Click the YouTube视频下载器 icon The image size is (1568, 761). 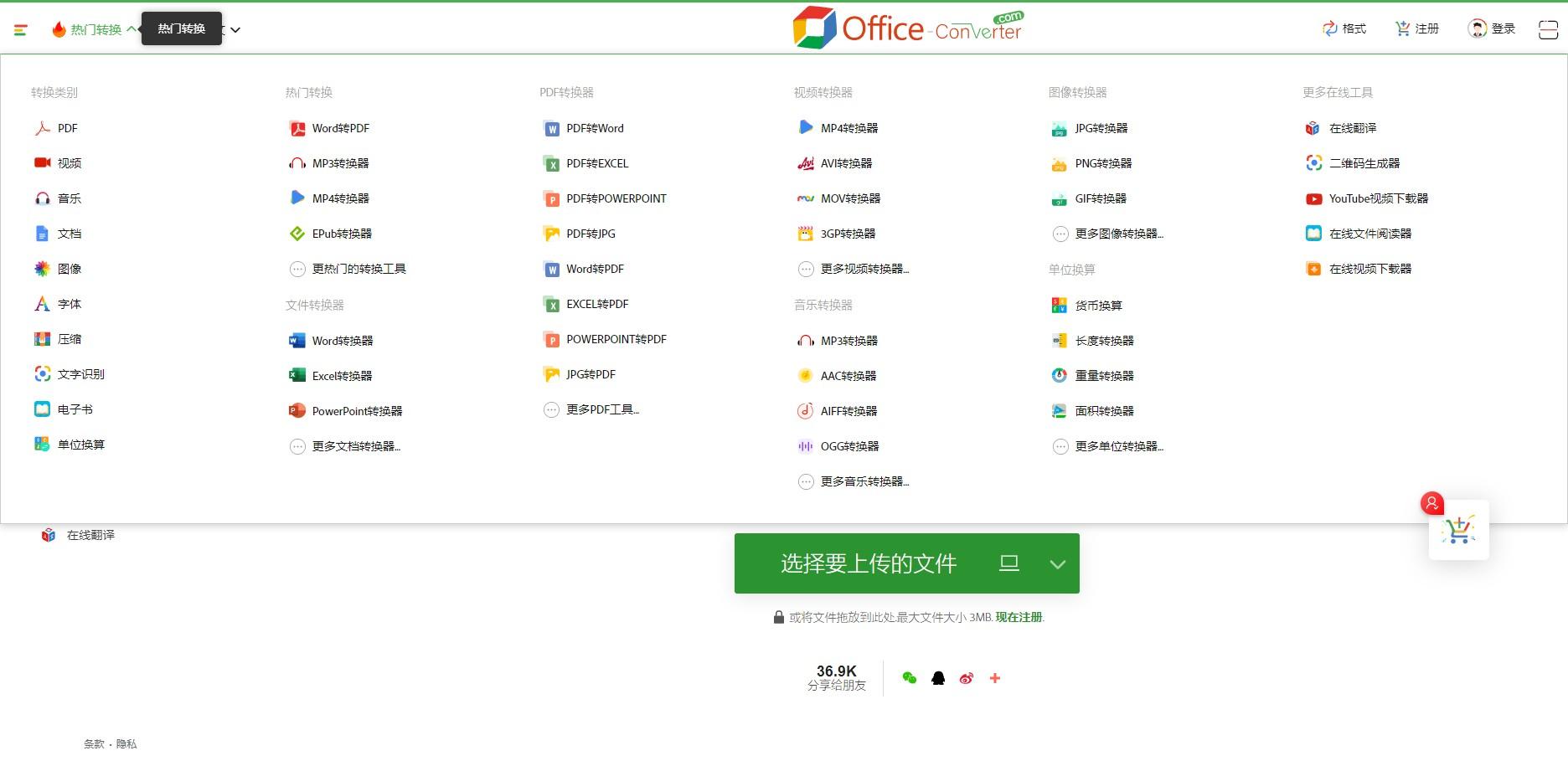[x=1314, y=198]
